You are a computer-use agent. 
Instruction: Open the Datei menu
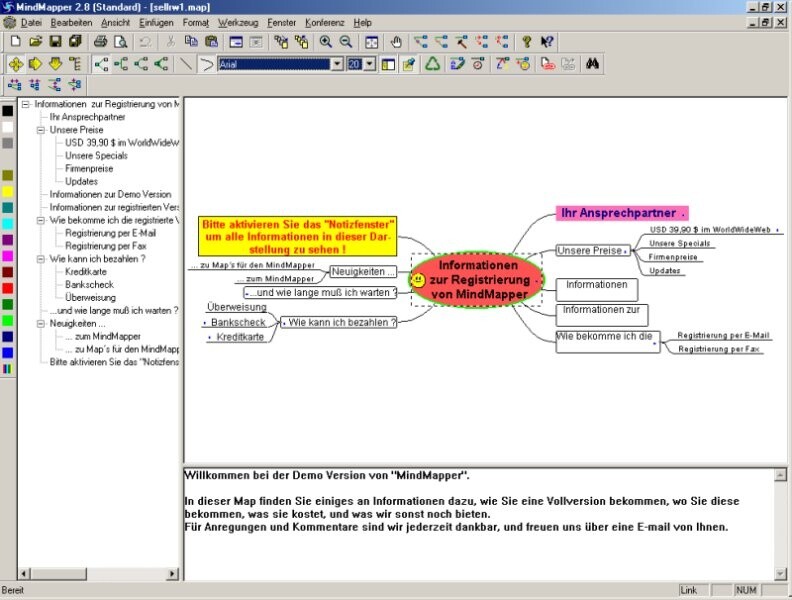(31, 23)
